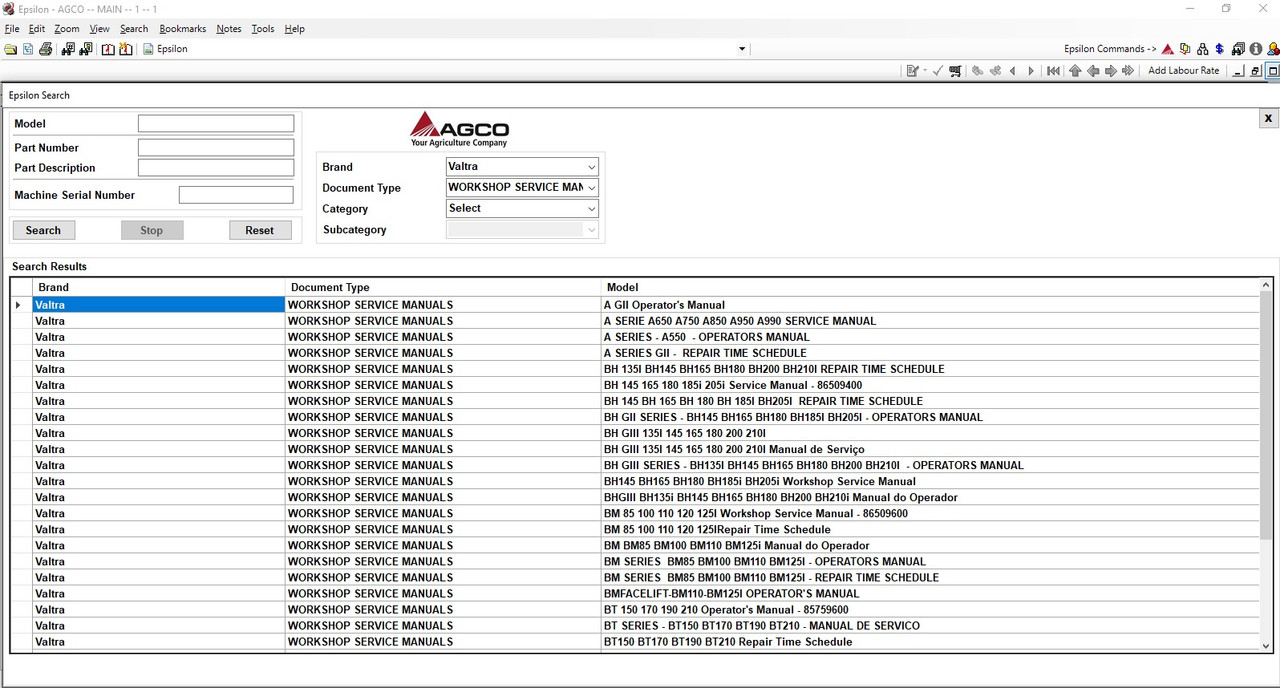The width and height of the screenshot is (1280, 688).
Task: Click the grey double right arrow icon
Action: point(1128,71)
